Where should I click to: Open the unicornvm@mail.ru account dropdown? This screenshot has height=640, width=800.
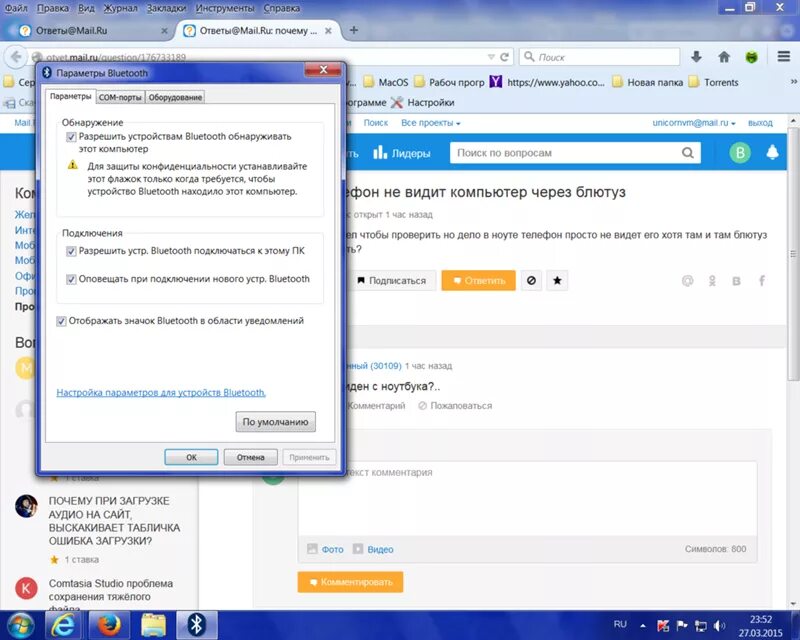pos(694,123)
